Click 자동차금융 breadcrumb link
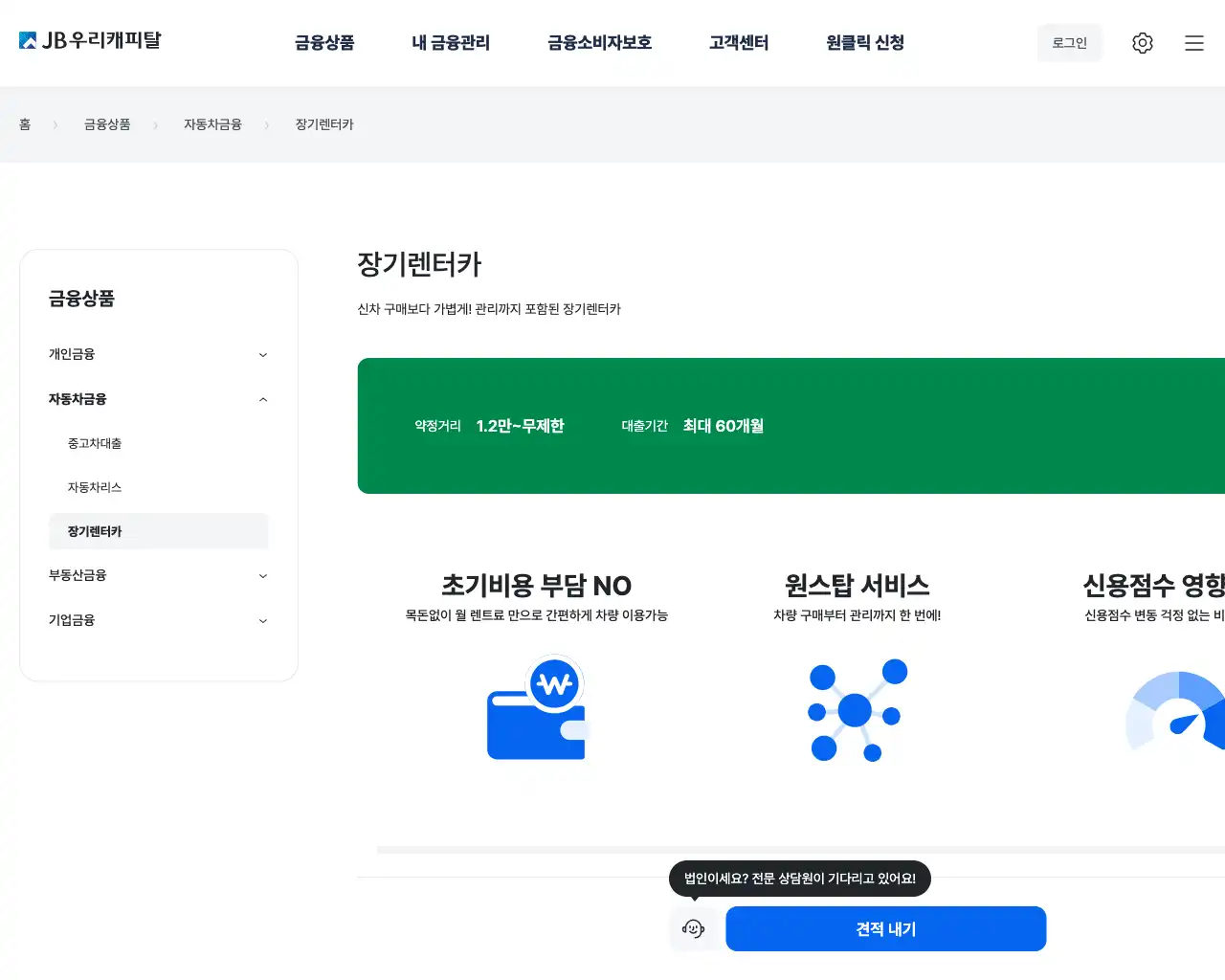This screenshot has width=1225, height=980. (x=212, y=124)
